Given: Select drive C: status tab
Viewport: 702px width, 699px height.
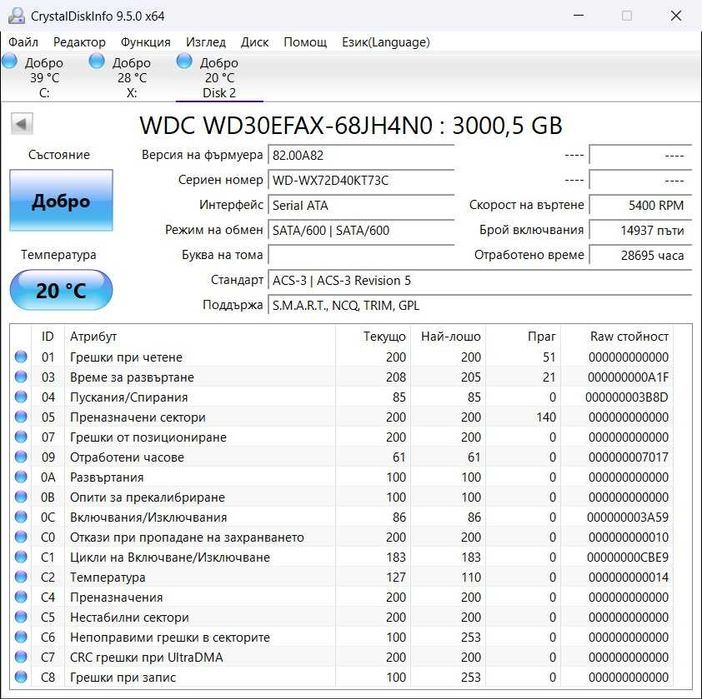Looking at the screenshot, I should [x=44, y=77].
